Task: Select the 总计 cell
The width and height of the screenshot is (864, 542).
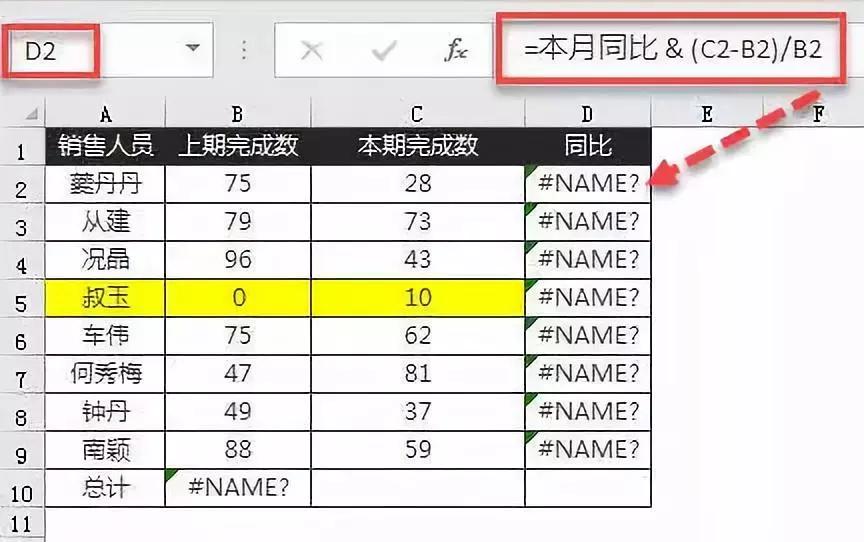Action: (x=105, y=488)
